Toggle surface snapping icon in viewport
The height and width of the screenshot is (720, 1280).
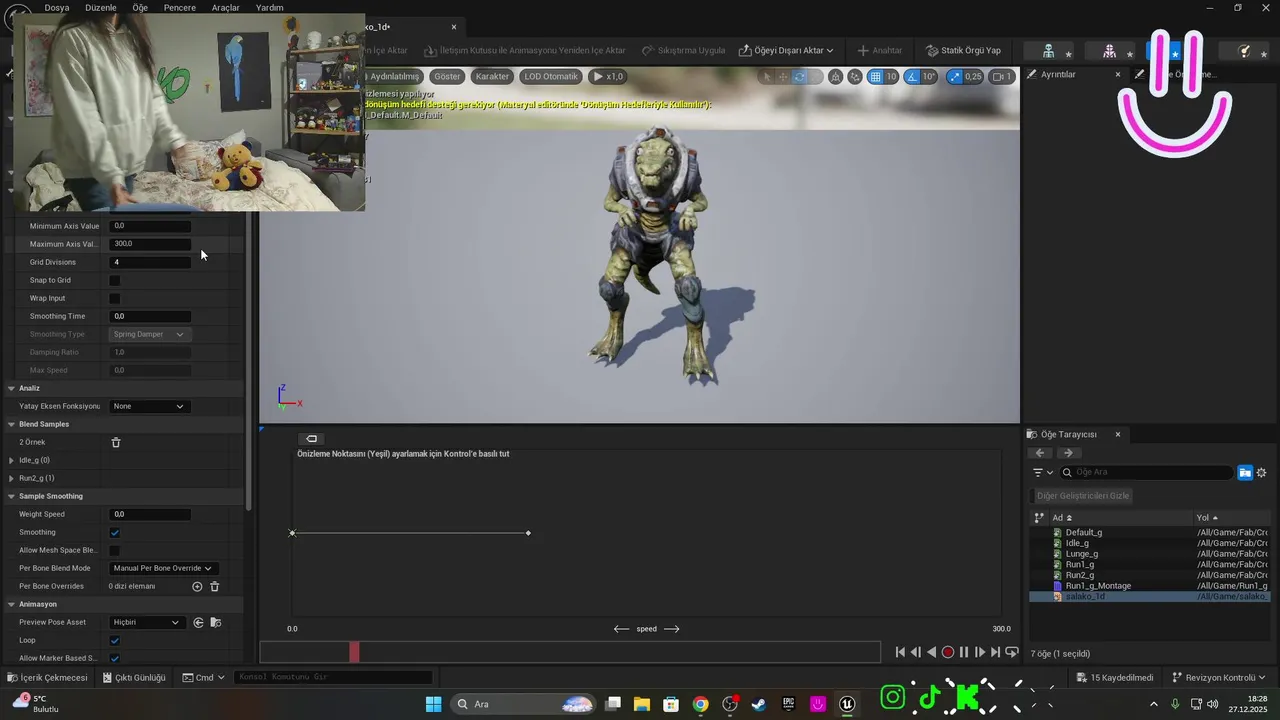855,76
